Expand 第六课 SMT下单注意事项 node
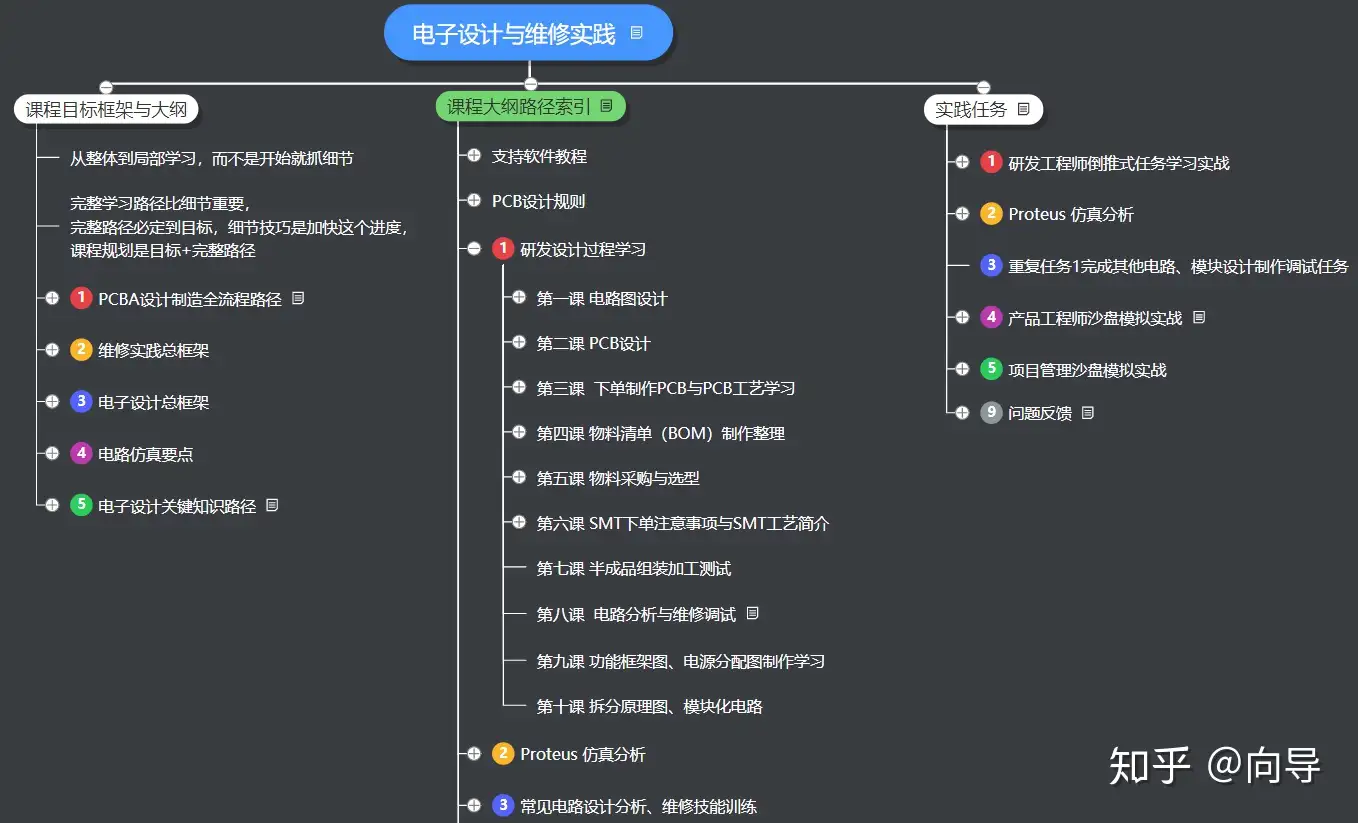The width and height of the screenshot is (1358, 823). click(519, 522)
